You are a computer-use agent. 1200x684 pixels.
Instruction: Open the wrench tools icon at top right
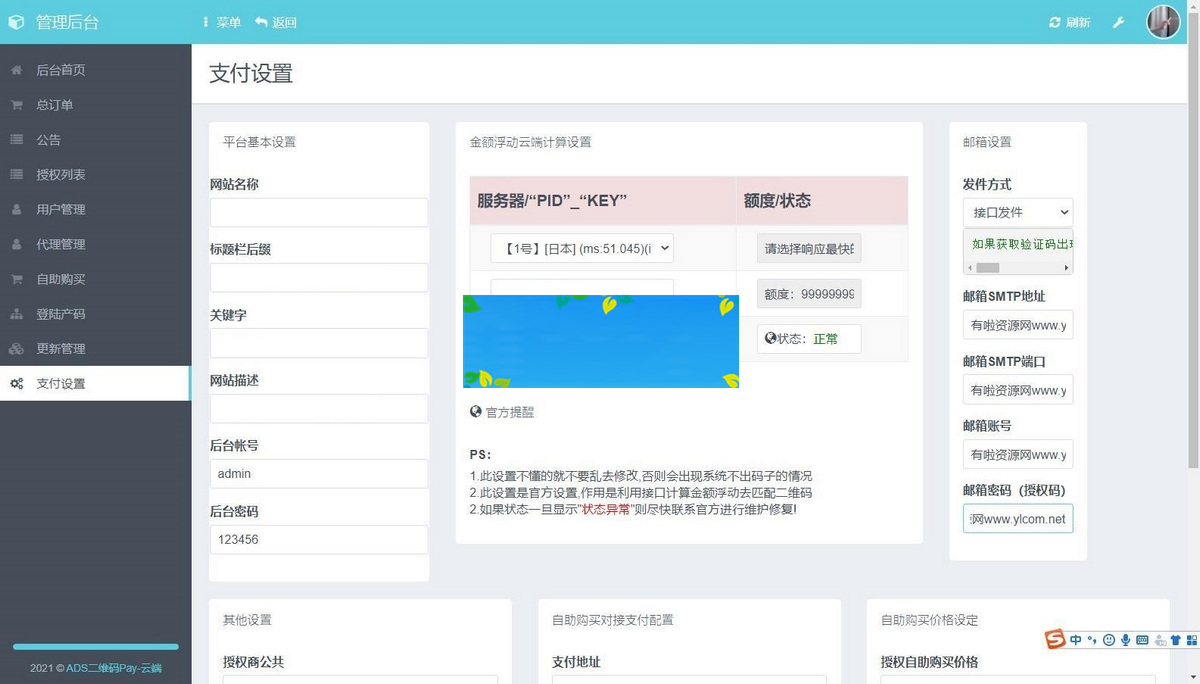1118,21
